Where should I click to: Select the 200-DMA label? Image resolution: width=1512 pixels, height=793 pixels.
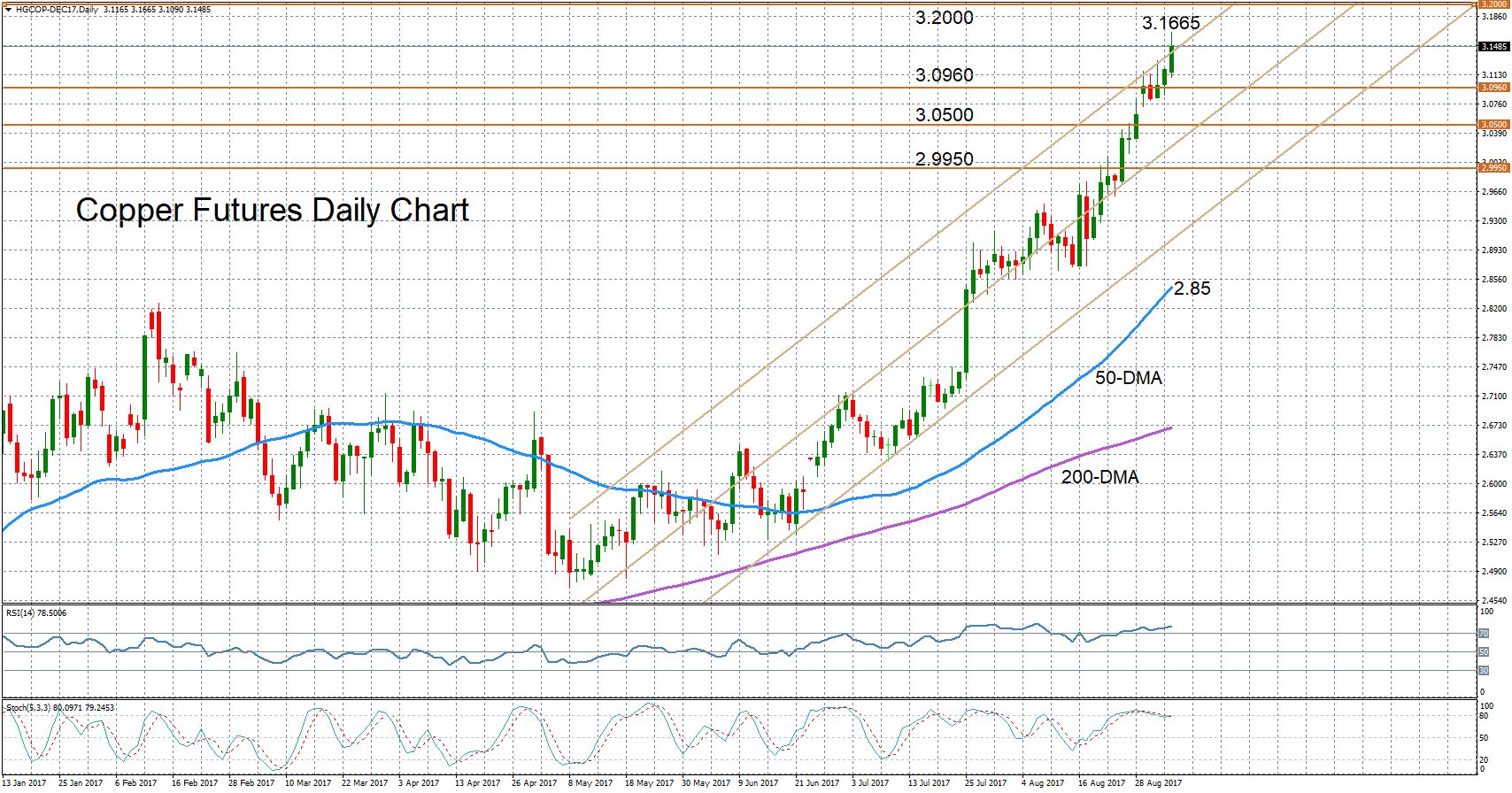[1099, 477]
